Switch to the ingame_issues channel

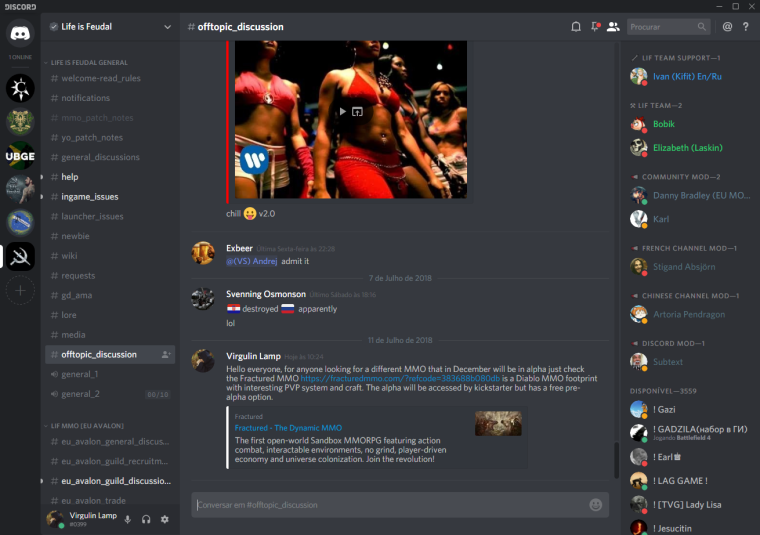(x=110, y=197)
